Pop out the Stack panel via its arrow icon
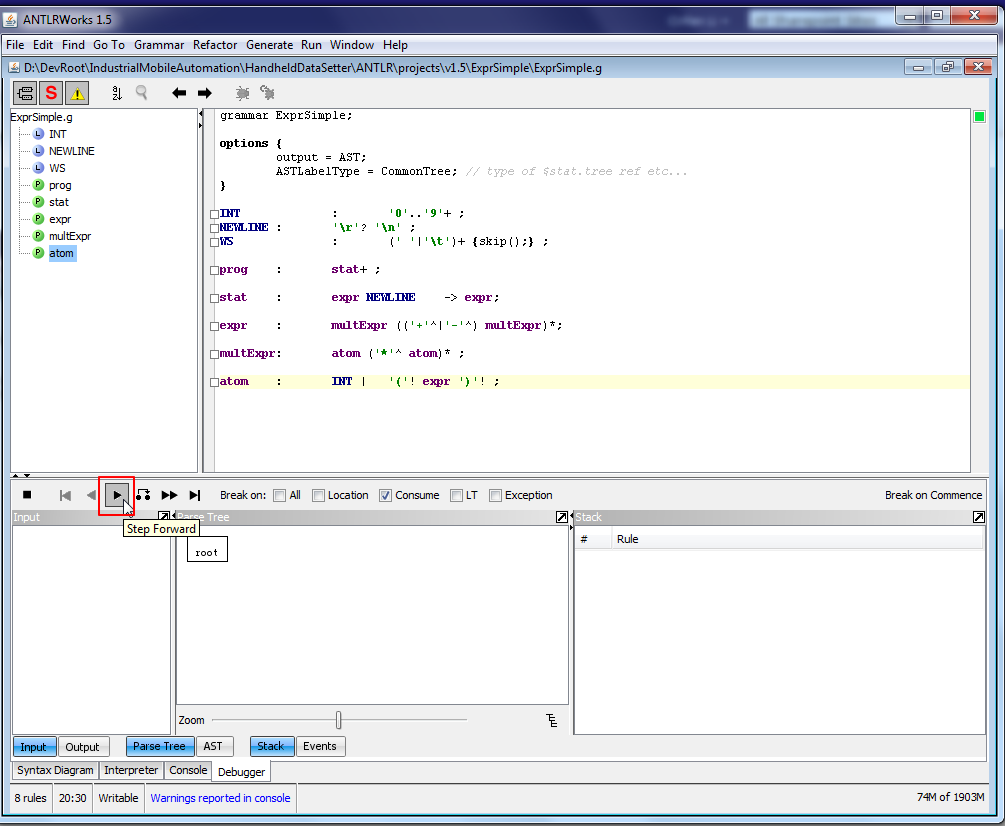The width and height of the screenshot is (1005, 826). [x=978, y=517]
